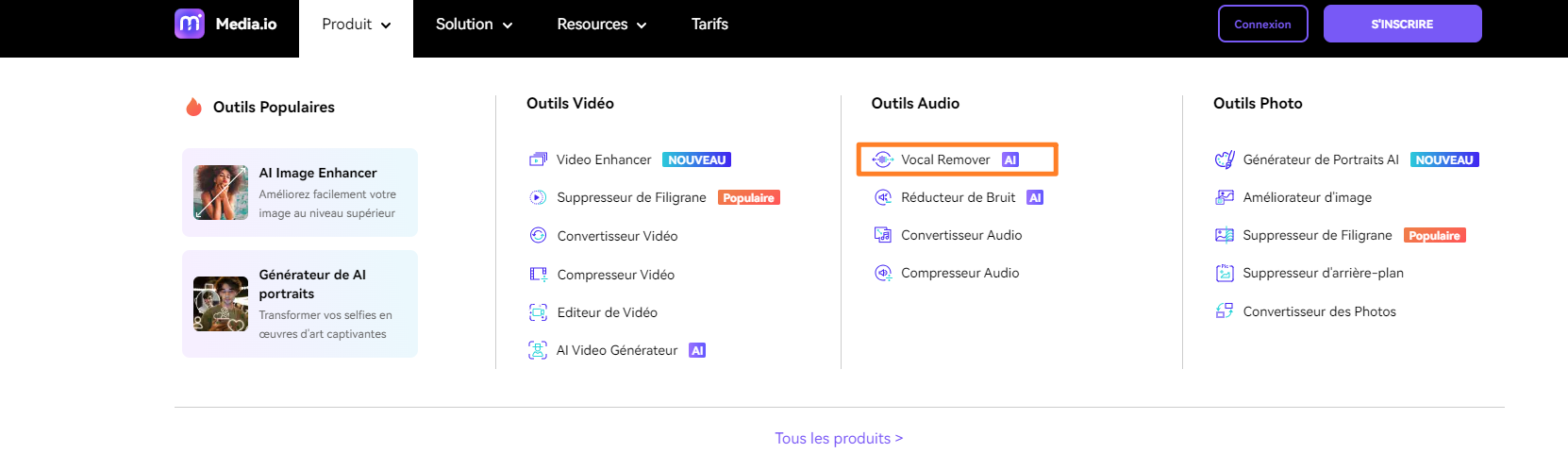This screenshot has width=1568, height=453.
Task: Open the Tarifs menu item
Action: pyautogui.click(x=709, y=25)
